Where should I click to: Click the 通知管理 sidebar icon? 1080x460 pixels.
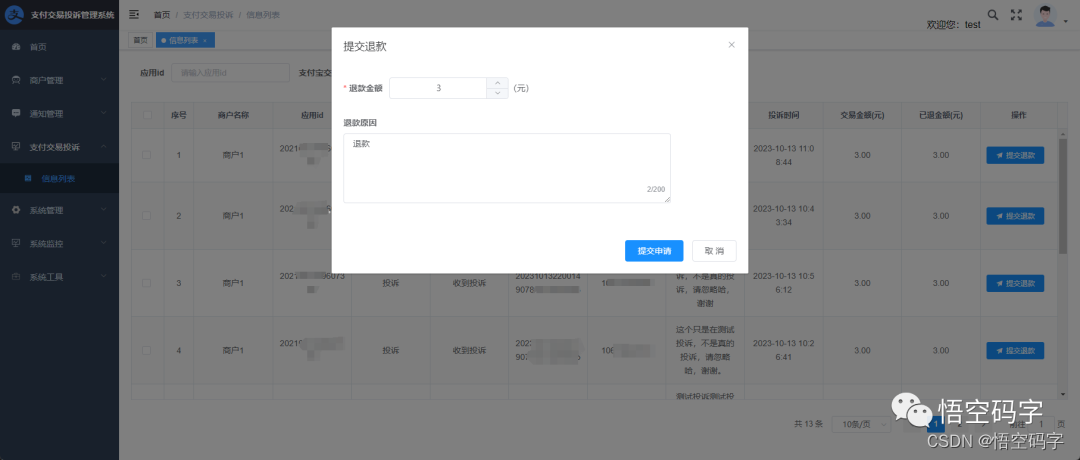tap(16, 114)
